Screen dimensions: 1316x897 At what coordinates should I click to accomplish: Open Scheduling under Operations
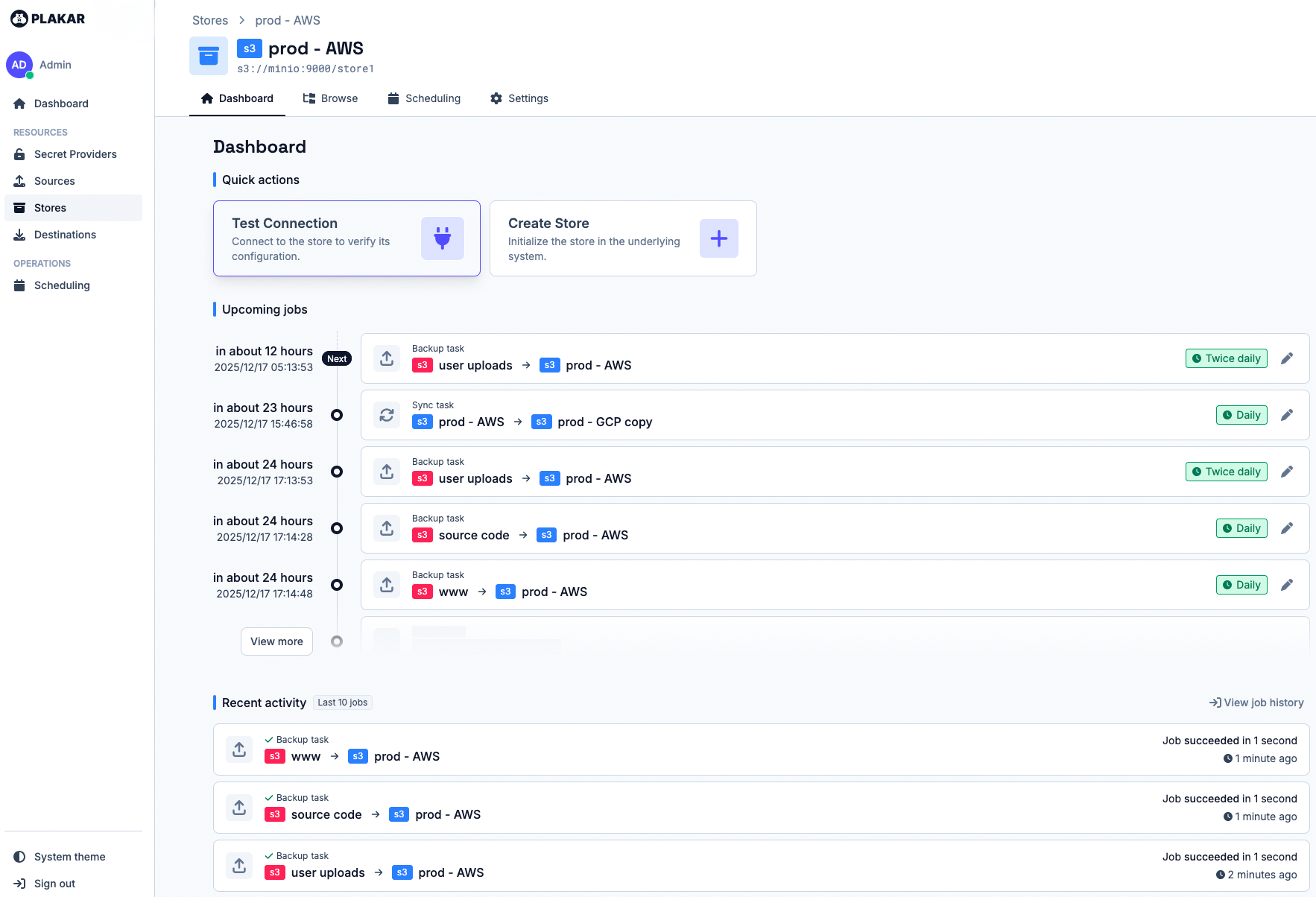tap(62, 285)
